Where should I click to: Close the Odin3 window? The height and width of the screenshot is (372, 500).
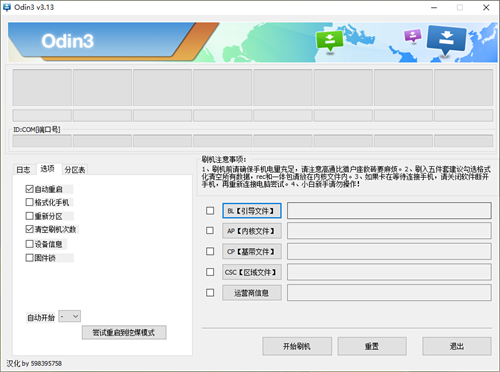click(x=486, y=7)
